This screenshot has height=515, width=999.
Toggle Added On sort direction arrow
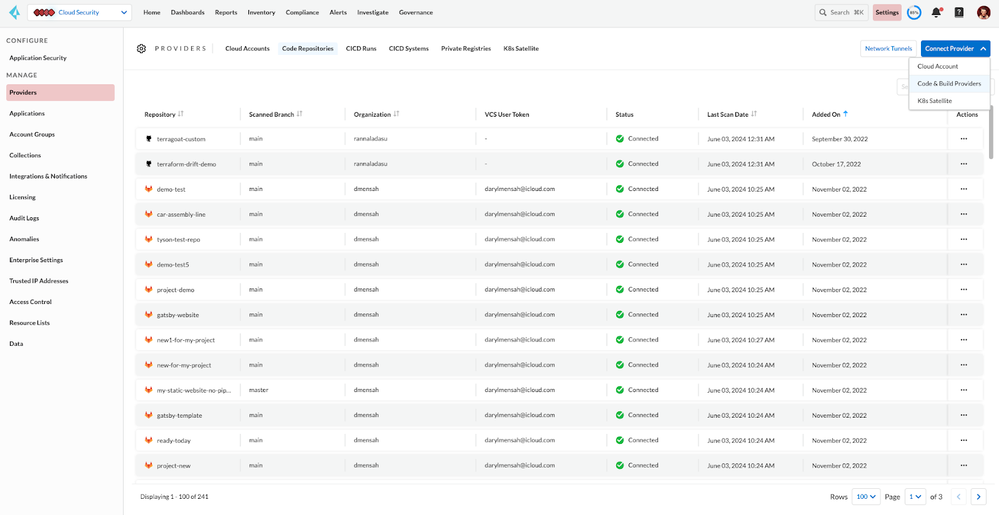point(846,114)
